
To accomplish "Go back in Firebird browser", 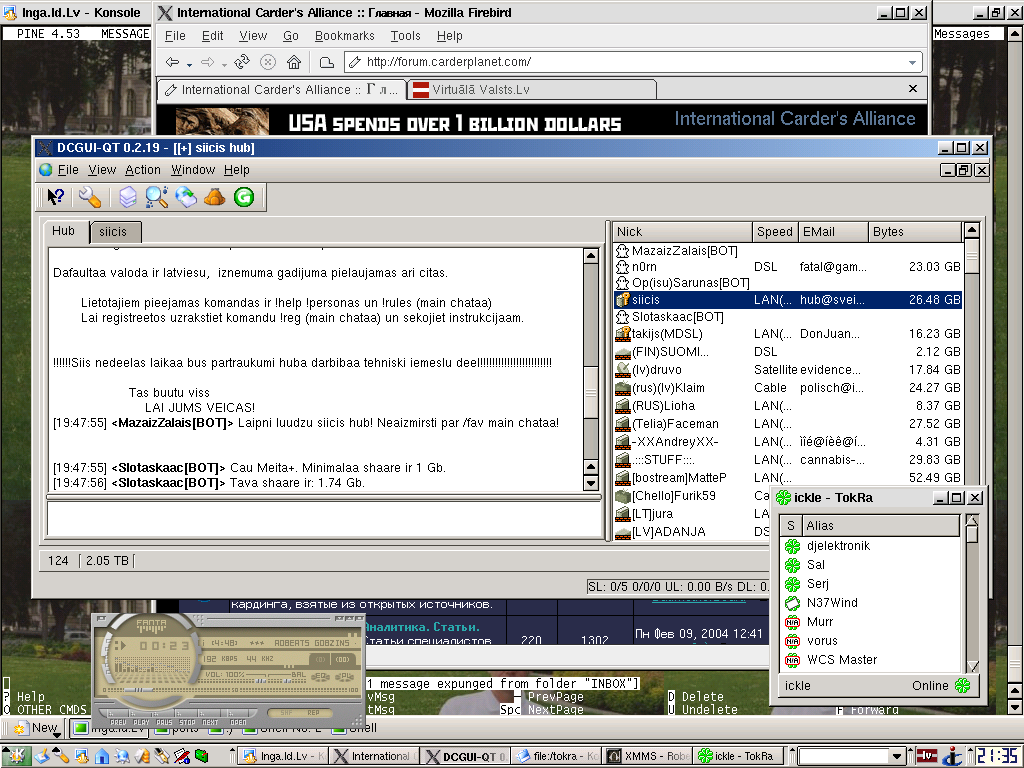I will [172, 62].
